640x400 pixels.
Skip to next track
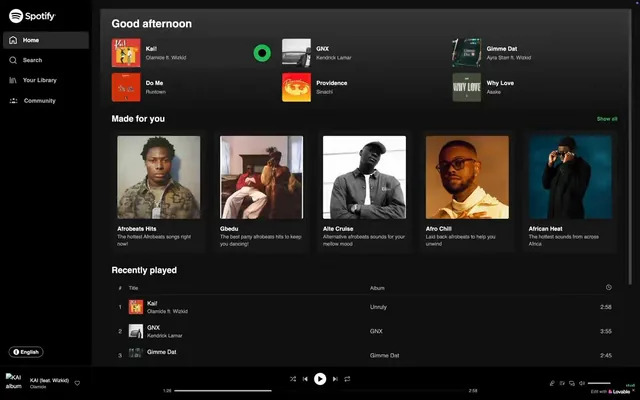(x=335, y=379)
